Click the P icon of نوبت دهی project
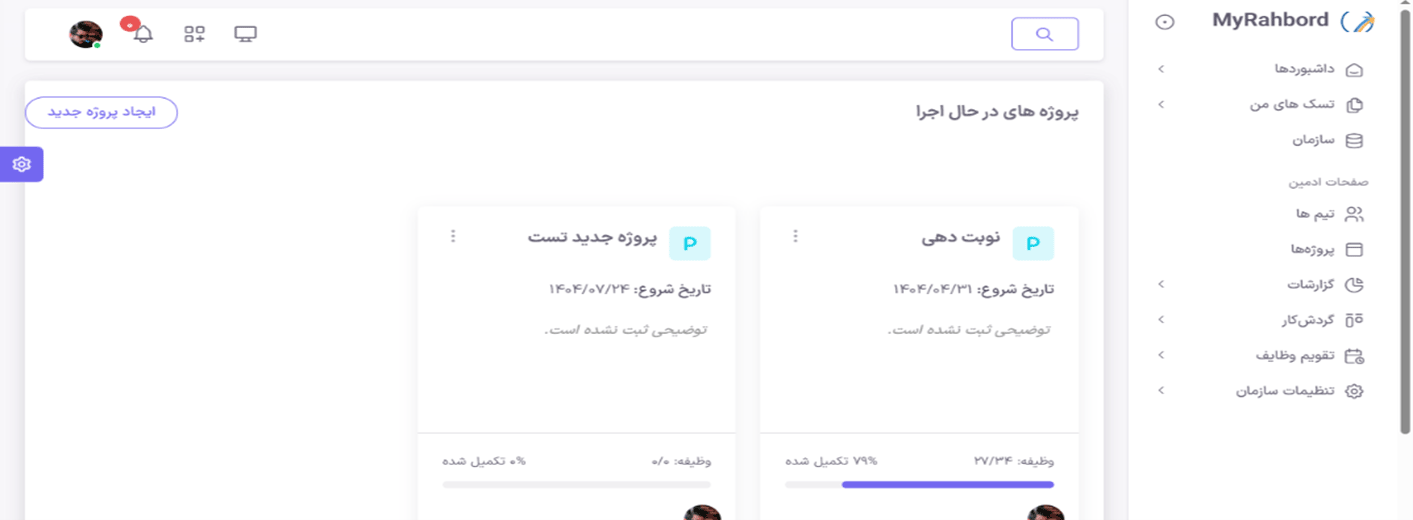The height and width of the screenshot is (520, 1413). pos(1033,243)
